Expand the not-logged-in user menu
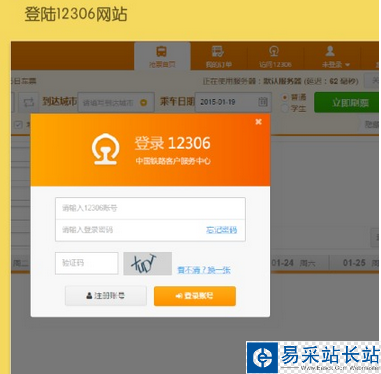 coord(335,64)
